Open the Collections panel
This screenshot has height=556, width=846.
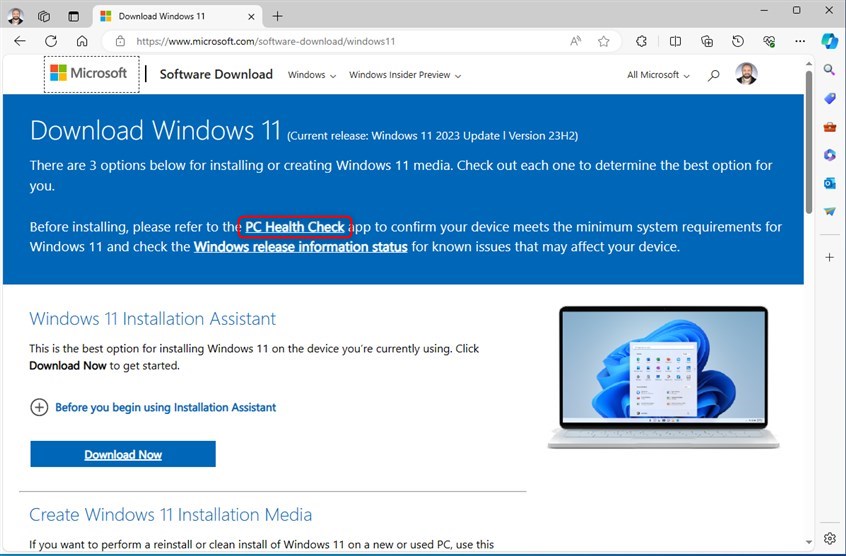pyautogui.click(x=707, y=41)
